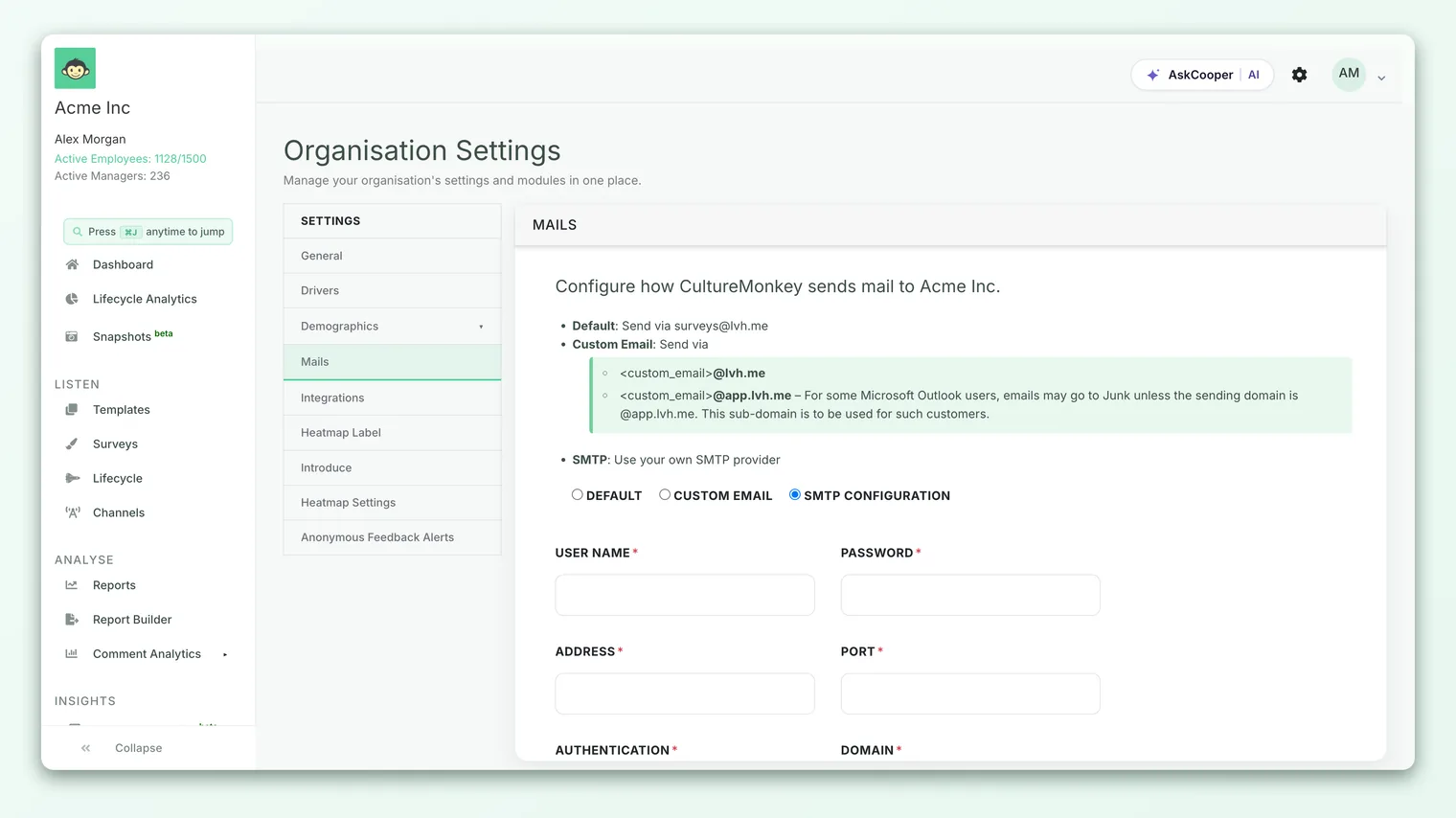Screen dimensions: 1456x818
Task: Open the AskCooper AI button
Action: [x=1202, y=75]
